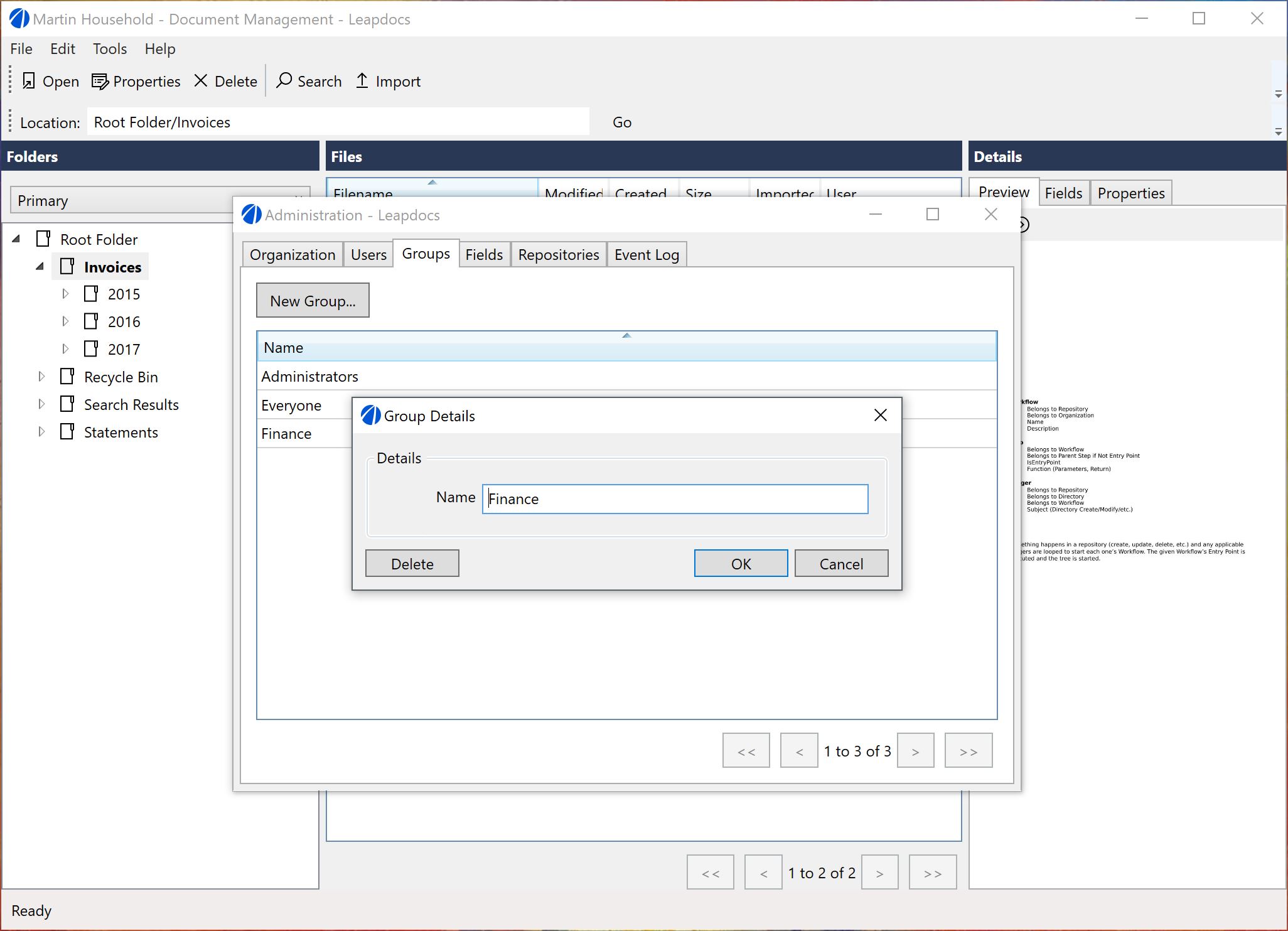Expand the Statements node
The width and height of the screenshot is (1288, 931).
pos(41,431)
